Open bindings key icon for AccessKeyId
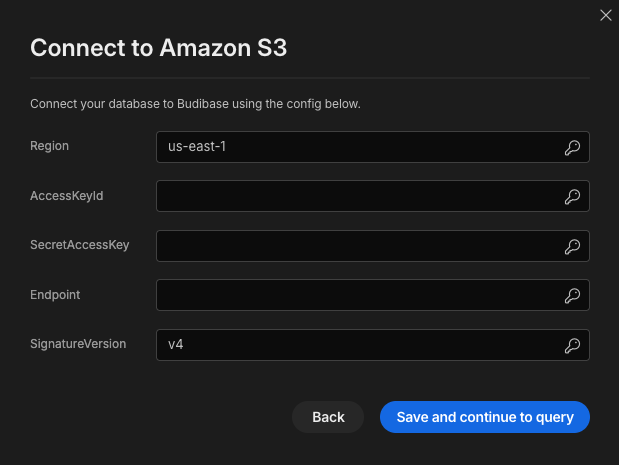 pos(572,197)
